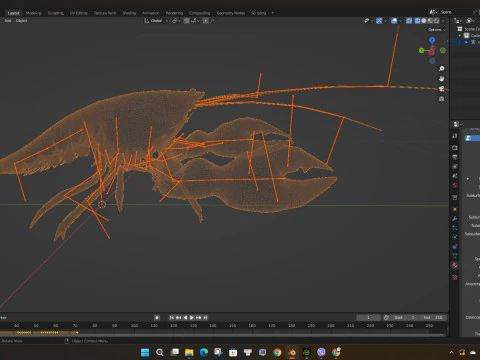The image size is (480, 360).
Task: Click the green Y axis gizmo
Action: [422, 50]
